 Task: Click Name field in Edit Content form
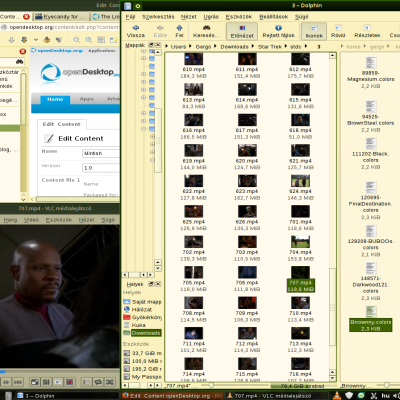click(x=101, y=153)
